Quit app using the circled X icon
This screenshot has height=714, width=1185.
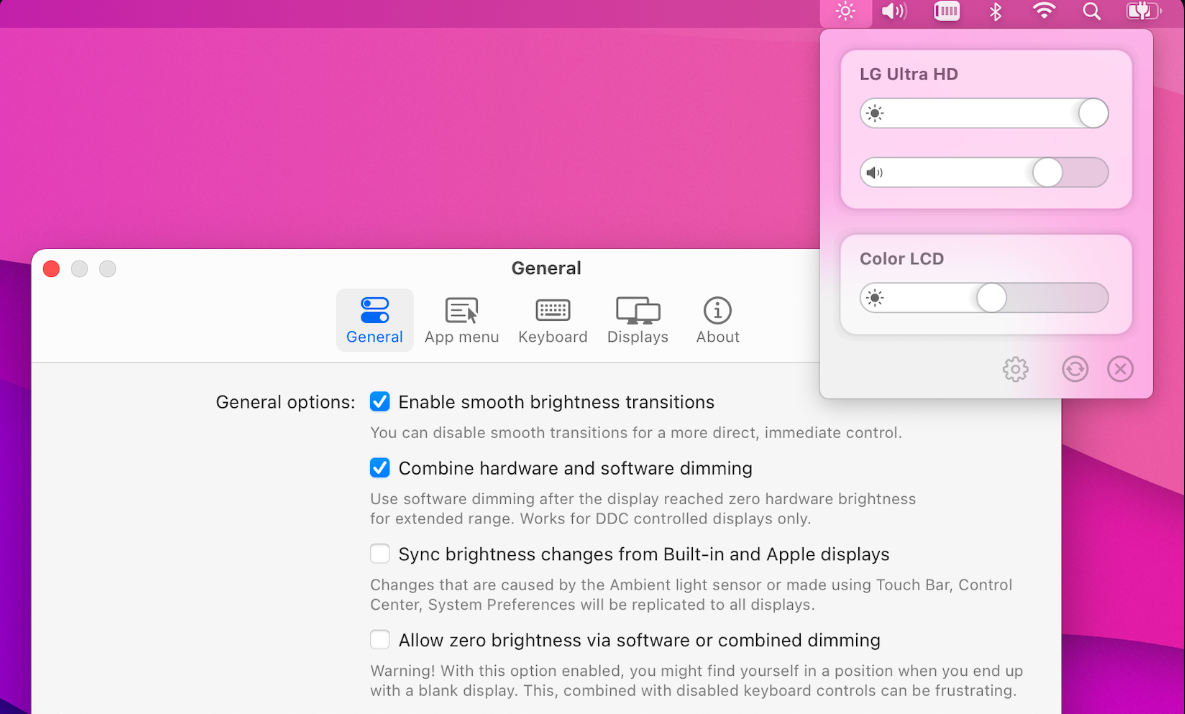(x=1120, y=369)
